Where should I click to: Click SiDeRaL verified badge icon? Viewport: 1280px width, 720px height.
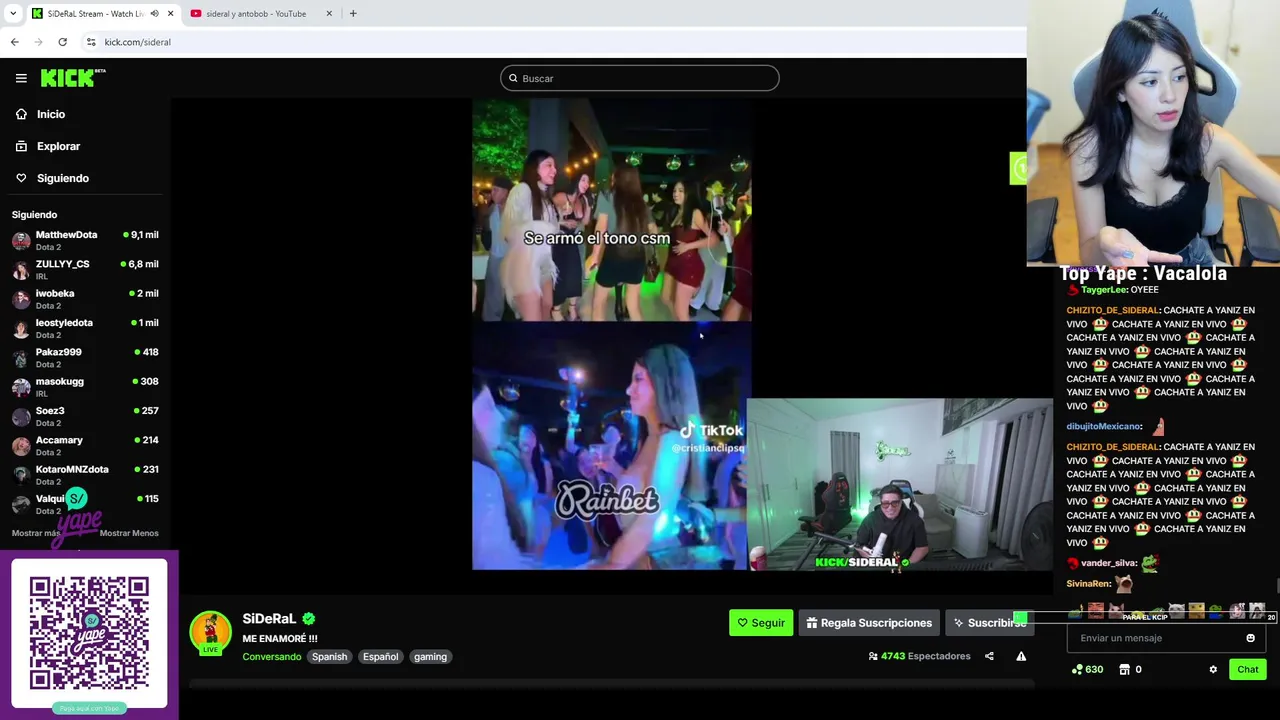[309, 619]
